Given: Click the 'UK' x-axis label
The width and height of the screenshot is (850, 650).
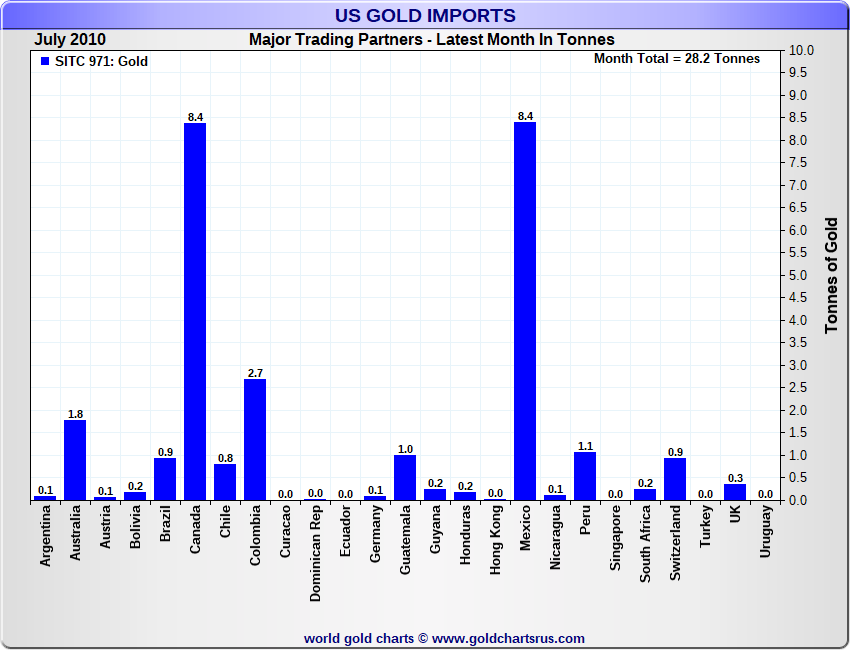Looking at the screenshot, I should (x=736, y=514).
